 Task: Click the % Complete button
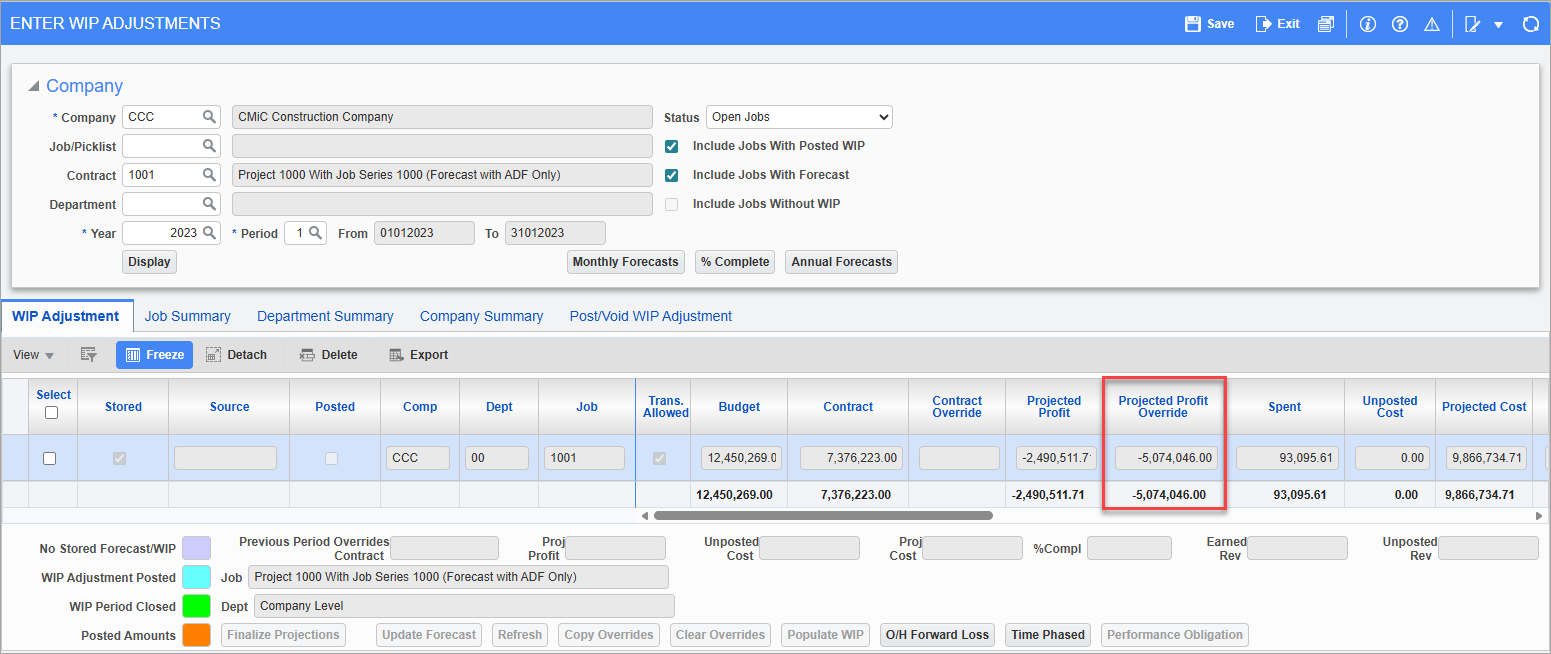pyautogui.click(x=735, y=262)
